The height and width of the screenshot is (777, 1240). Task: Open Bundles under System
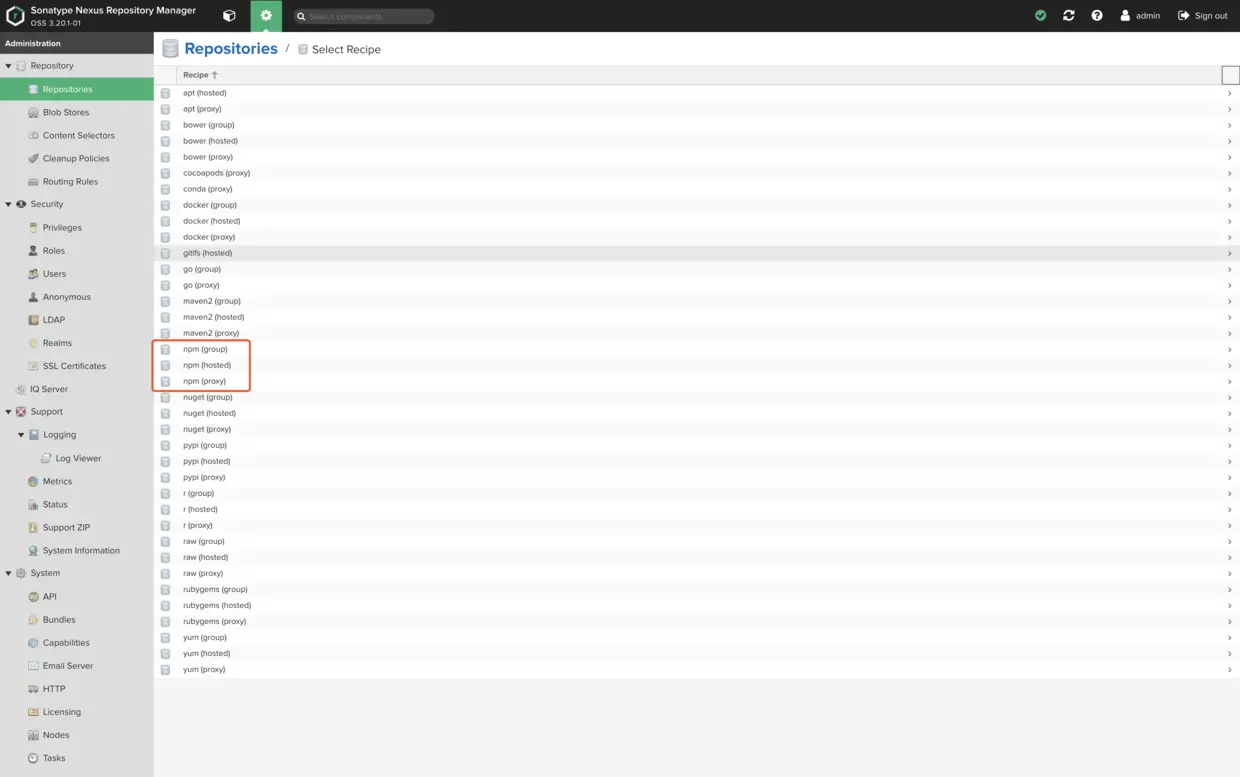77,619
